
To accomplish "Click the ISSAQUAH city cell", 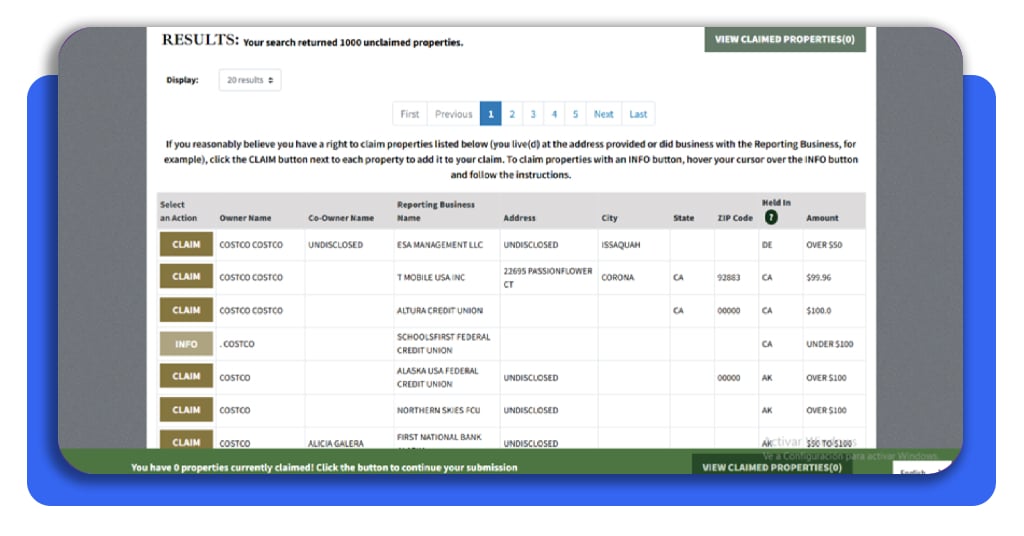I will (620, 245).
